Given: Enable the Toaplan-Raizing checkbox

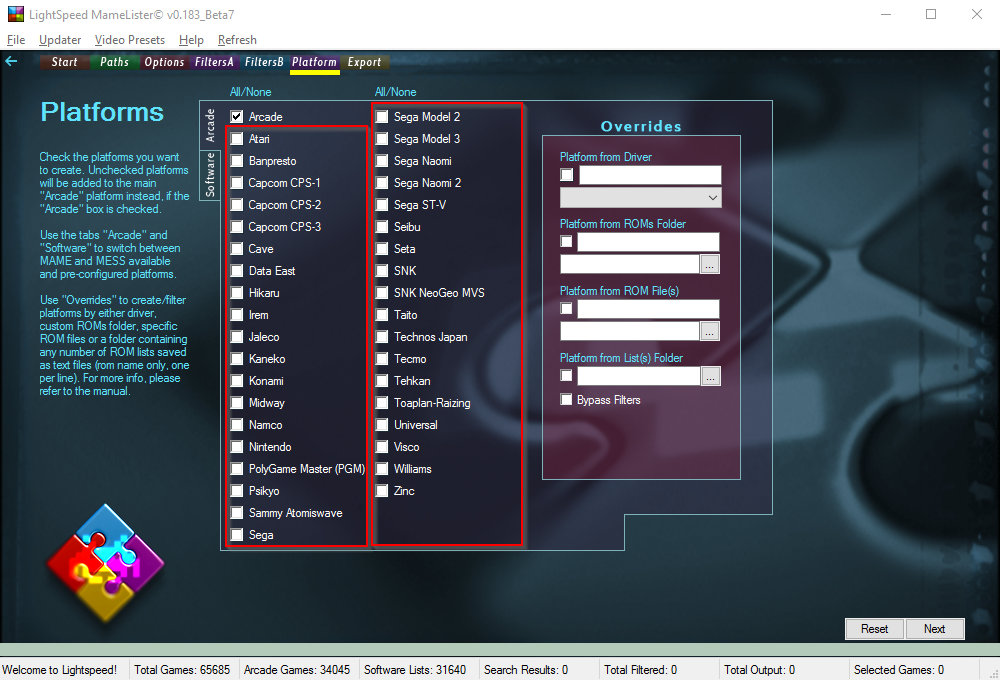Looking at the screenshot, I should coord(381,403).
